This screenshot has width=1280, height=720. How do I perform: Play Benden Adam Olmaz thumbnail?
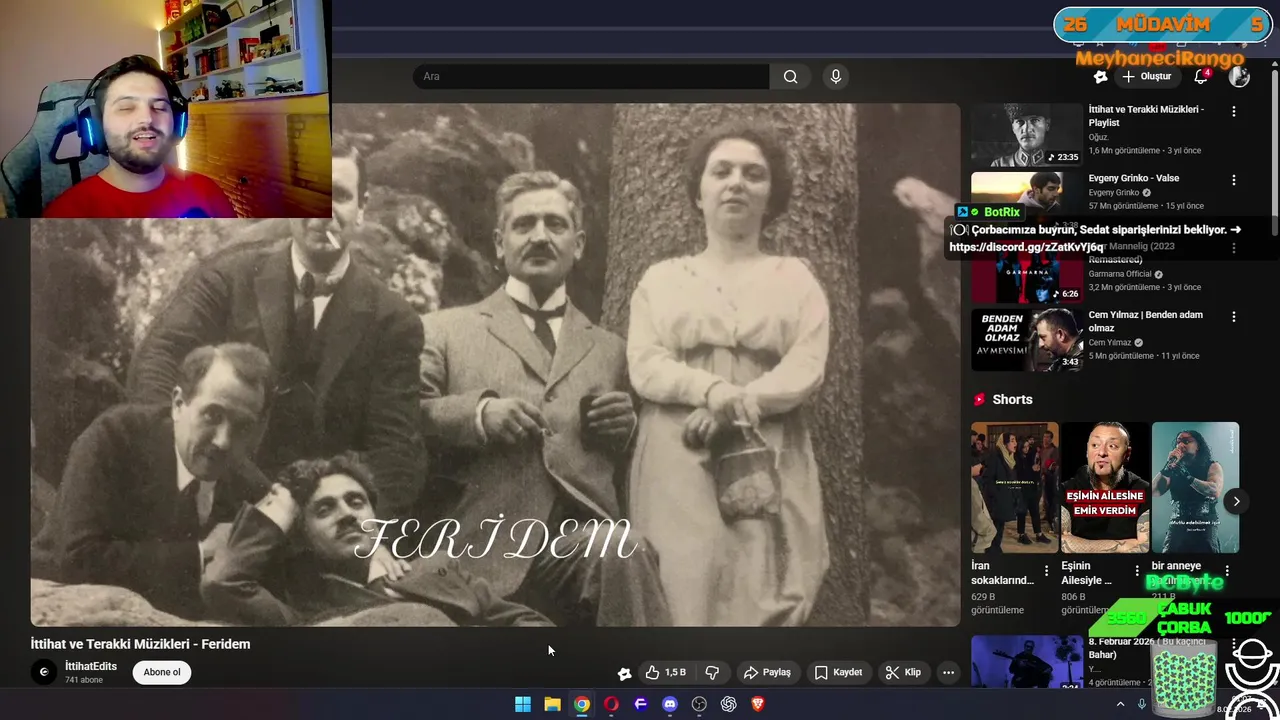(x=1027, y=339)
